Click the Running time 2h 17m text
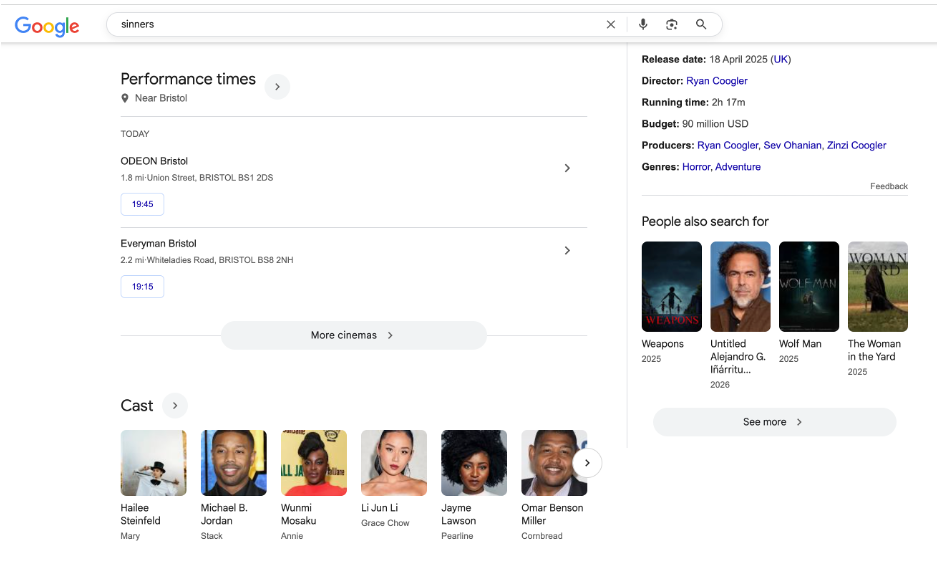 pos(693,102)
